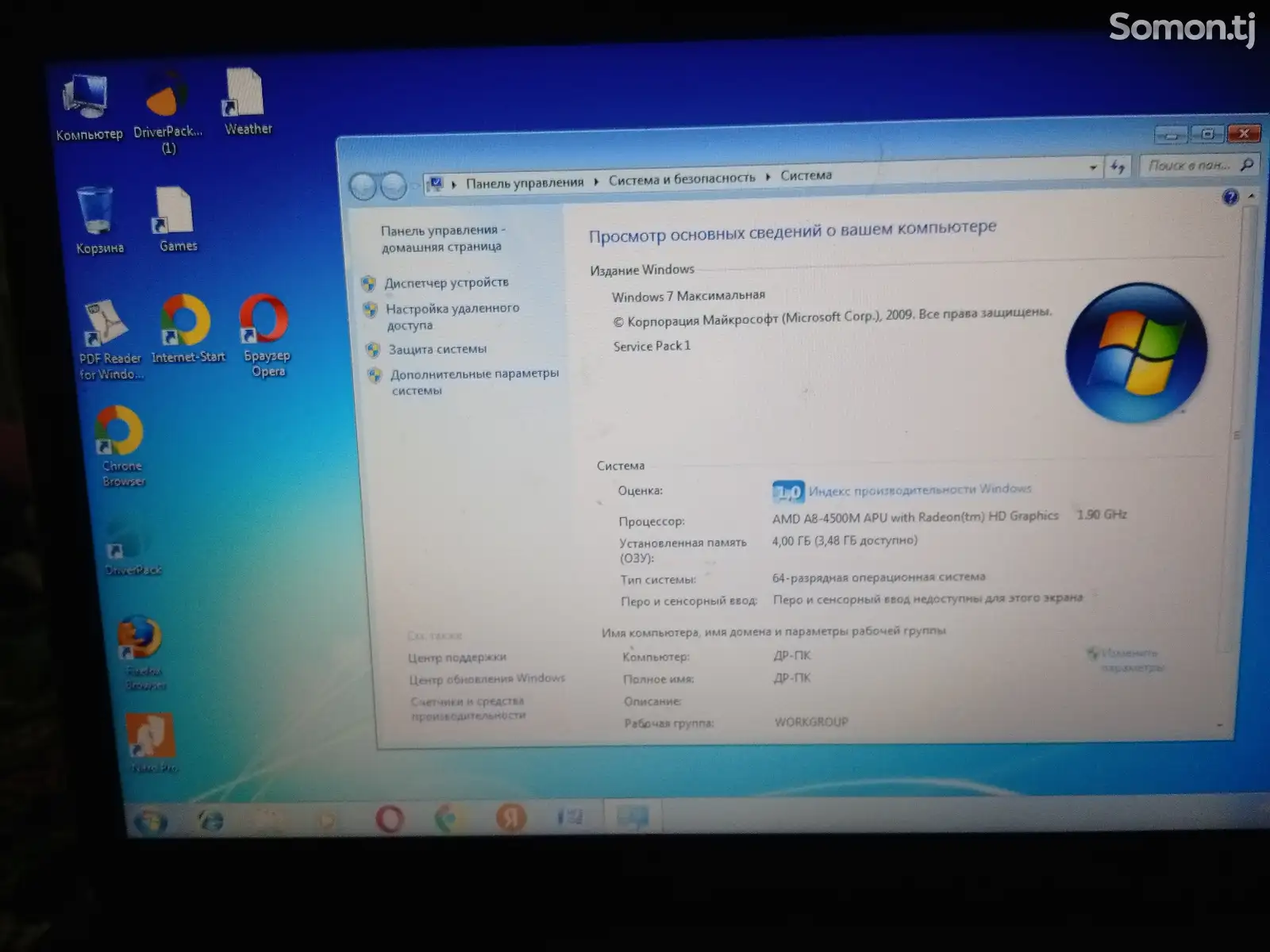Open Диспетчер устройств
This screenshot has height=952, width=1270.
447,282
